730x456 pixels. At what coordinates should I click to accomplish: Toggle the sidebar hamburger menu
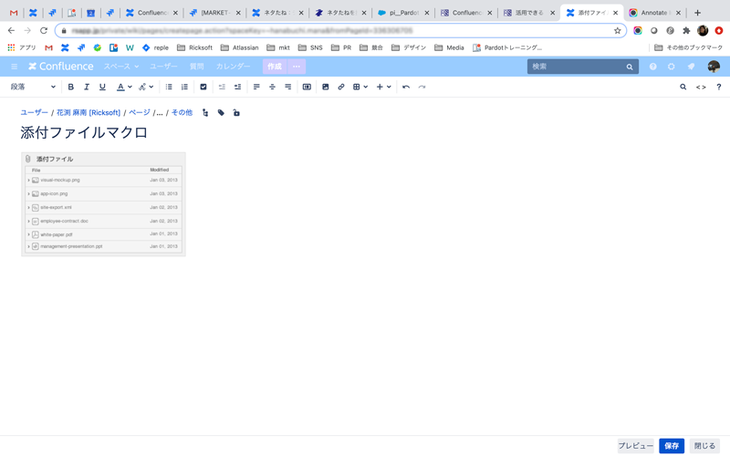point(14,67)
